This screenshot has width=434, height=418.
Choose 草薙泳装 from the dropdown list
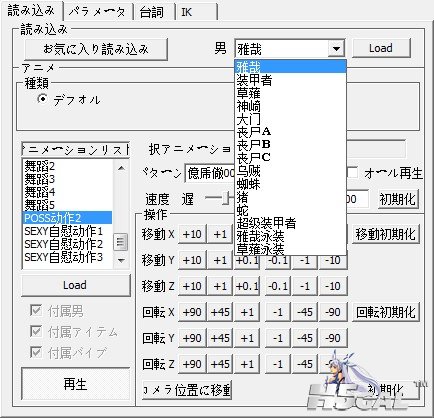[x=291, y=249]
